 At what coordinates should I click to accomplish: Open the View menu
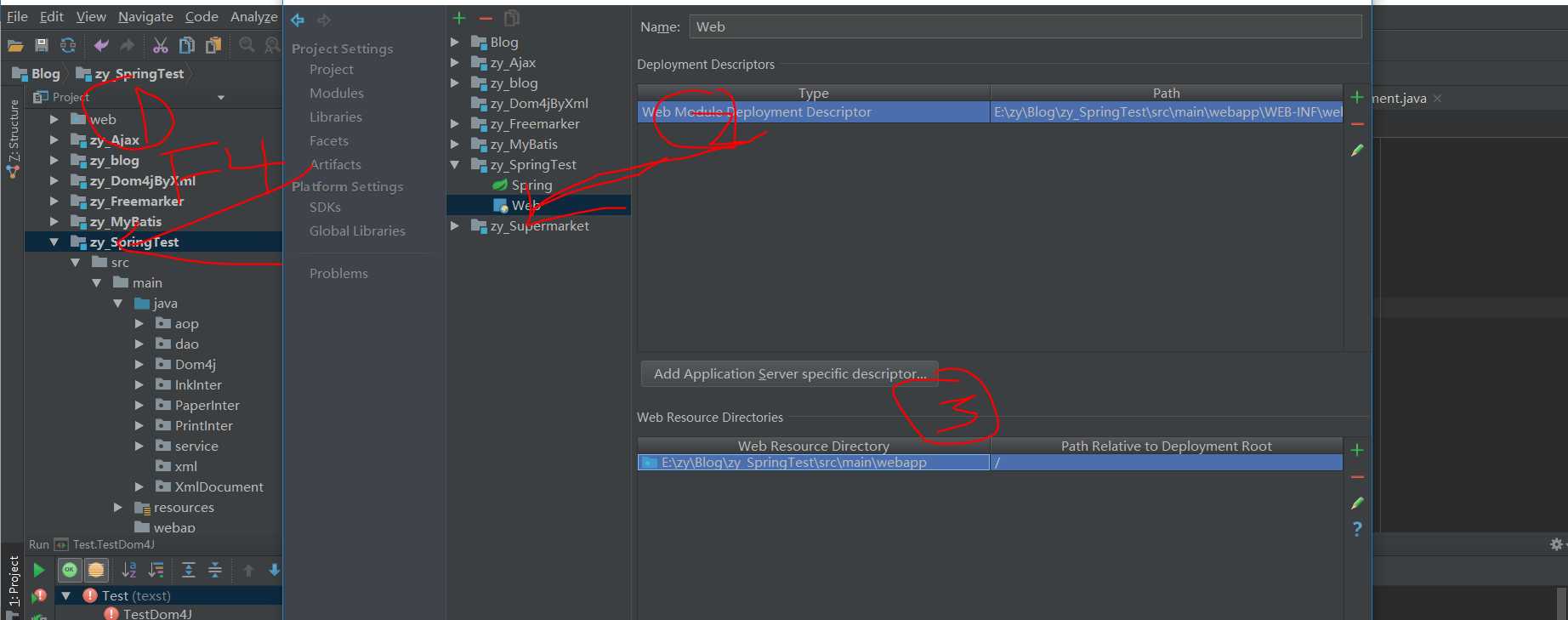pos(91,16)
